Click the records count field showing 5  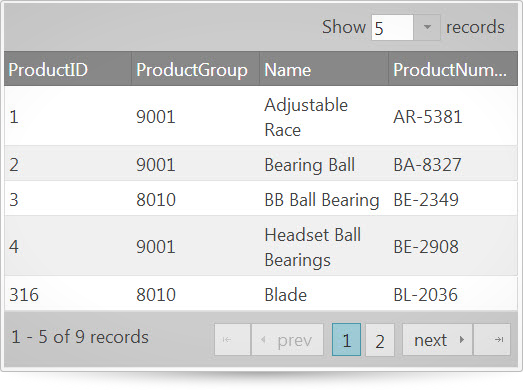click(x=392, y=27)
